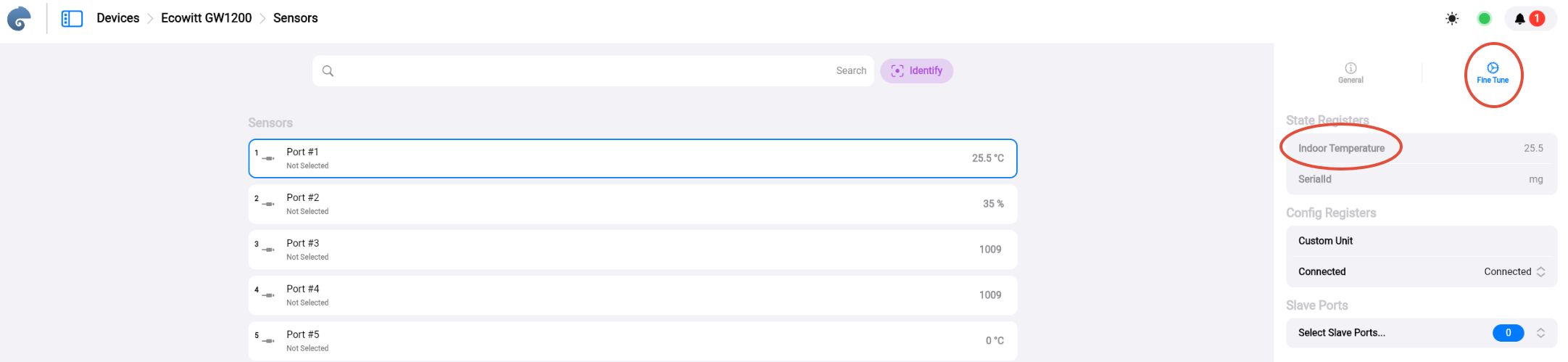This screenshot has height=362, width=1568.
Task: Open the Connected dropdown
Action: (x=1514, y=271)
